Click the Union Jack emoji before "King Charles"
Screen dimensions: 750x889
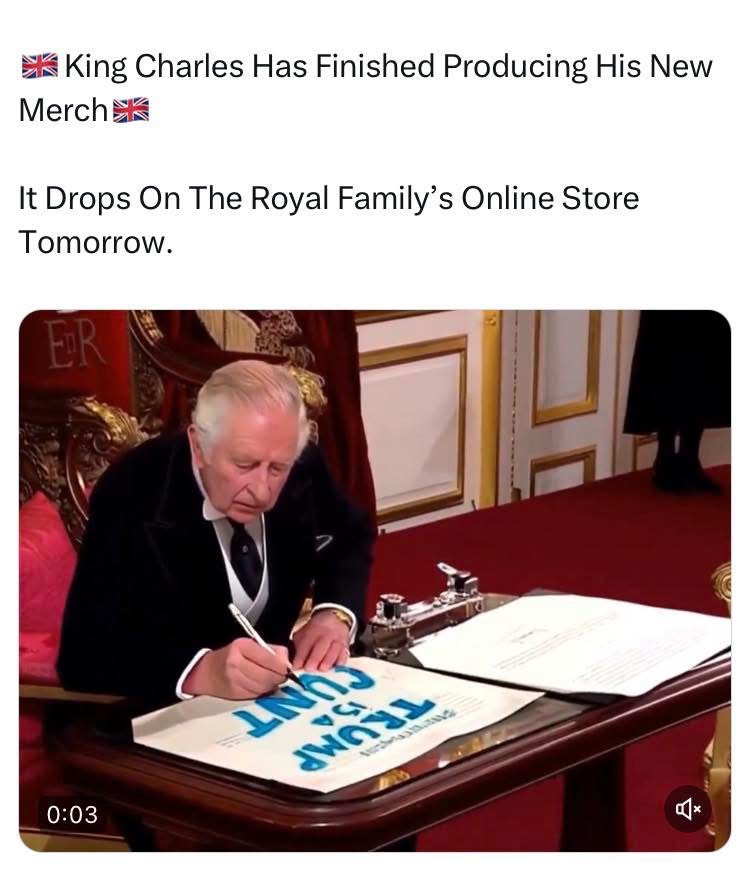point(39,66)
